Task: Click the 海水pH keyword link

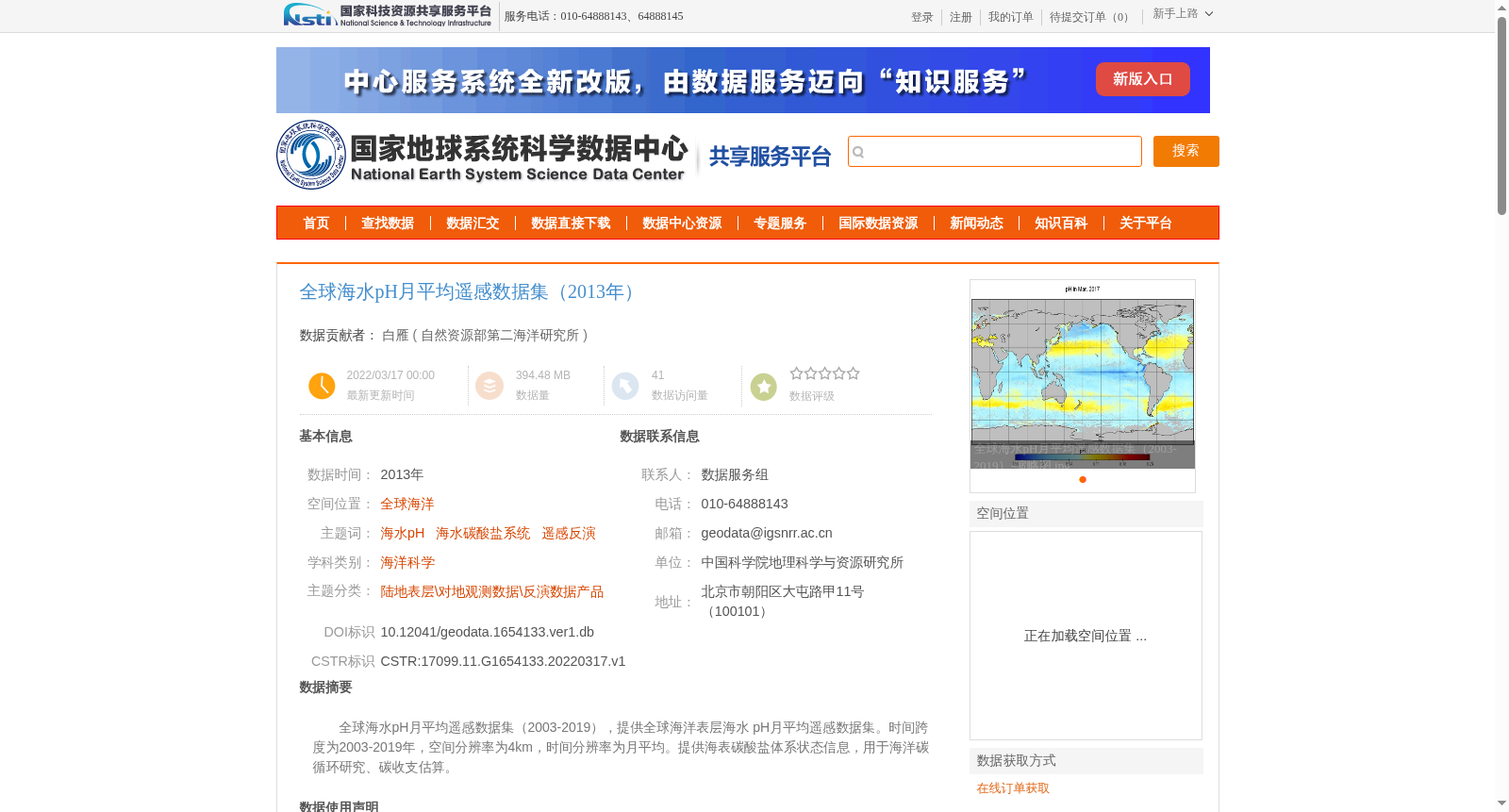Action: (403, 534)
